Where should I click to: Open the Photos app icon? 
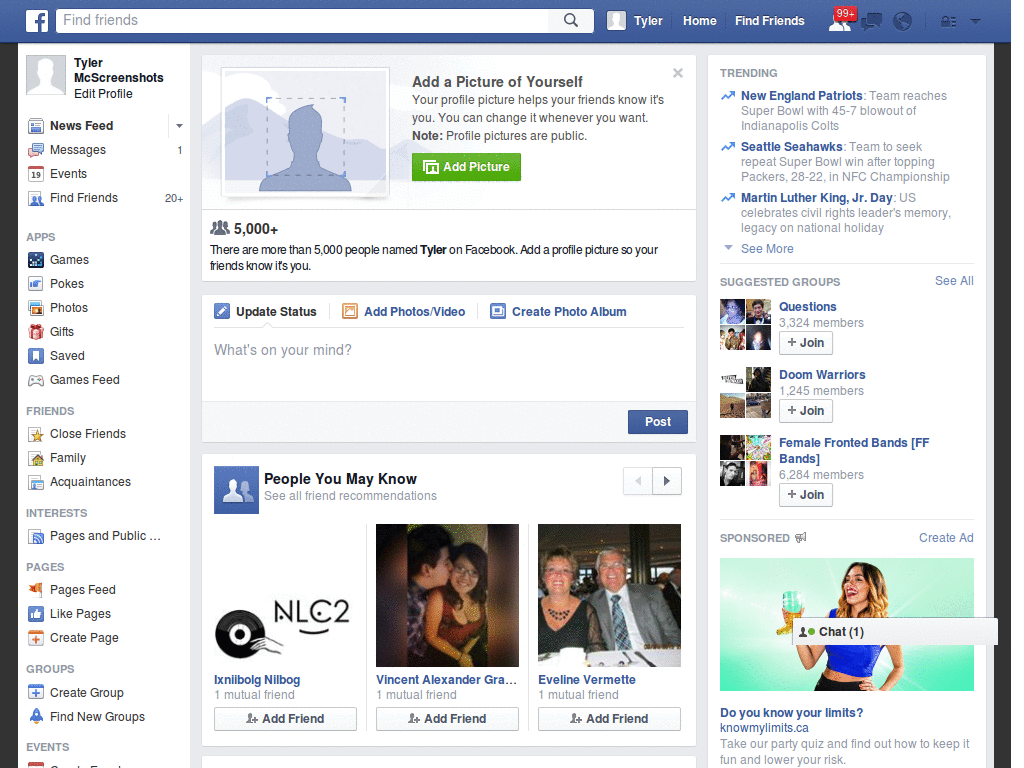36,308
